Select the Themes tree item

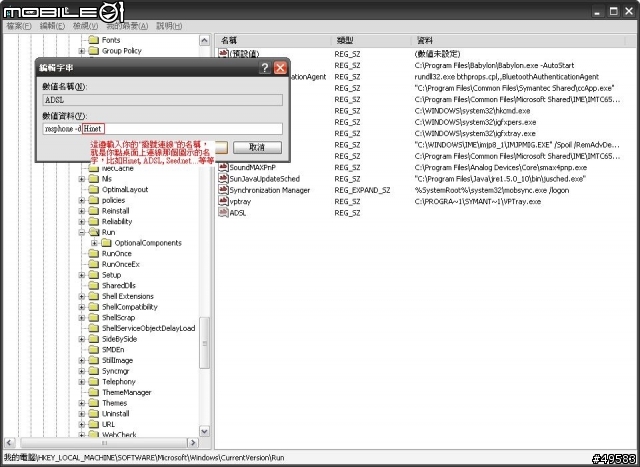coord(114,403)
